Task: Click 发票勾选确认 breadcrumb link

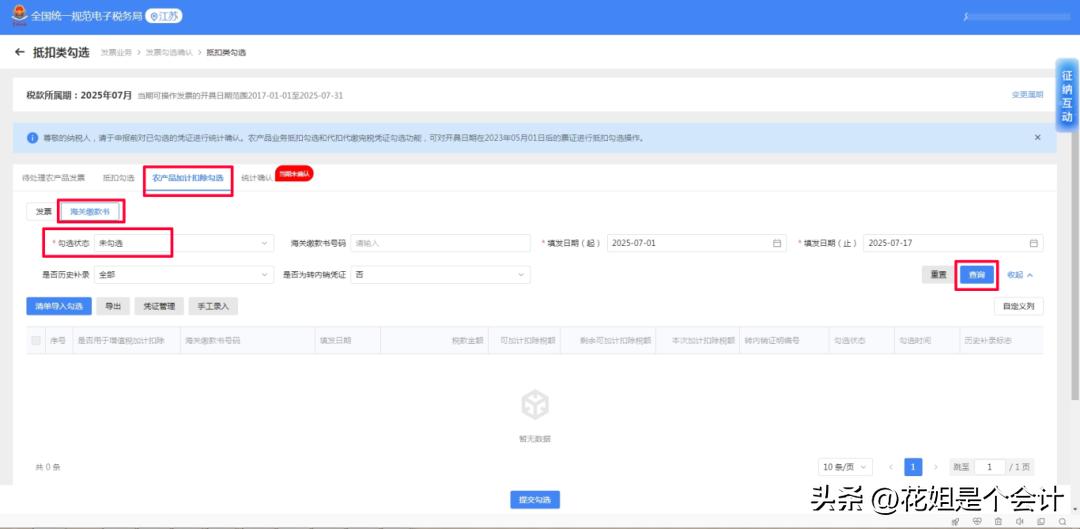Action: 169,53
